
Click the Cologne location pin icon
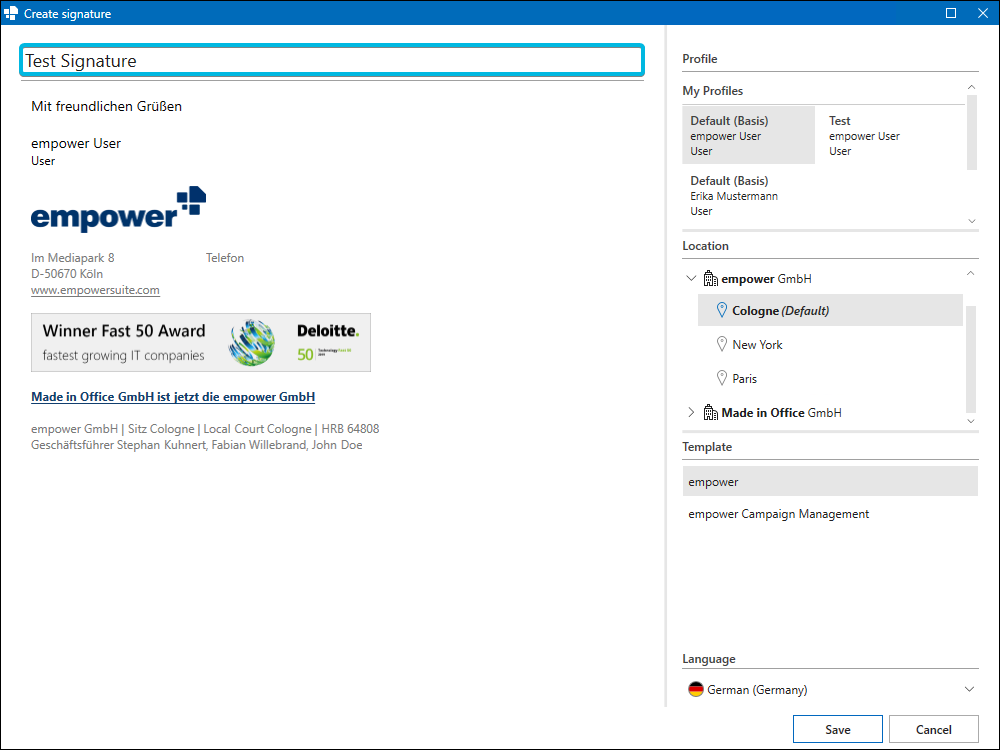click(722, 311)
